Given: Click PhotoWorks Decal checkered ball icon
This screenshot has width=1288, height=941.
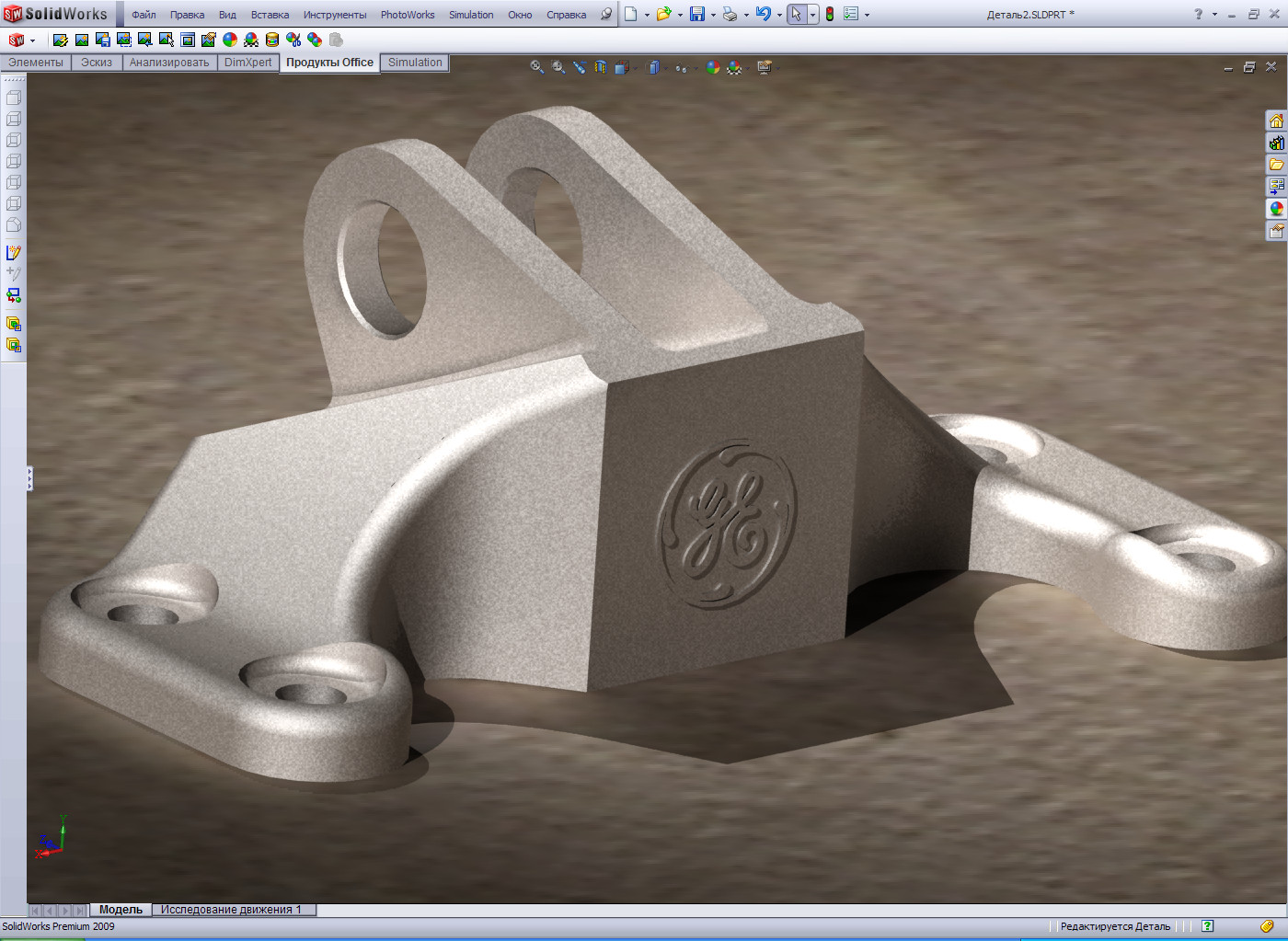Looking at the screenshot, I should 251,40.
